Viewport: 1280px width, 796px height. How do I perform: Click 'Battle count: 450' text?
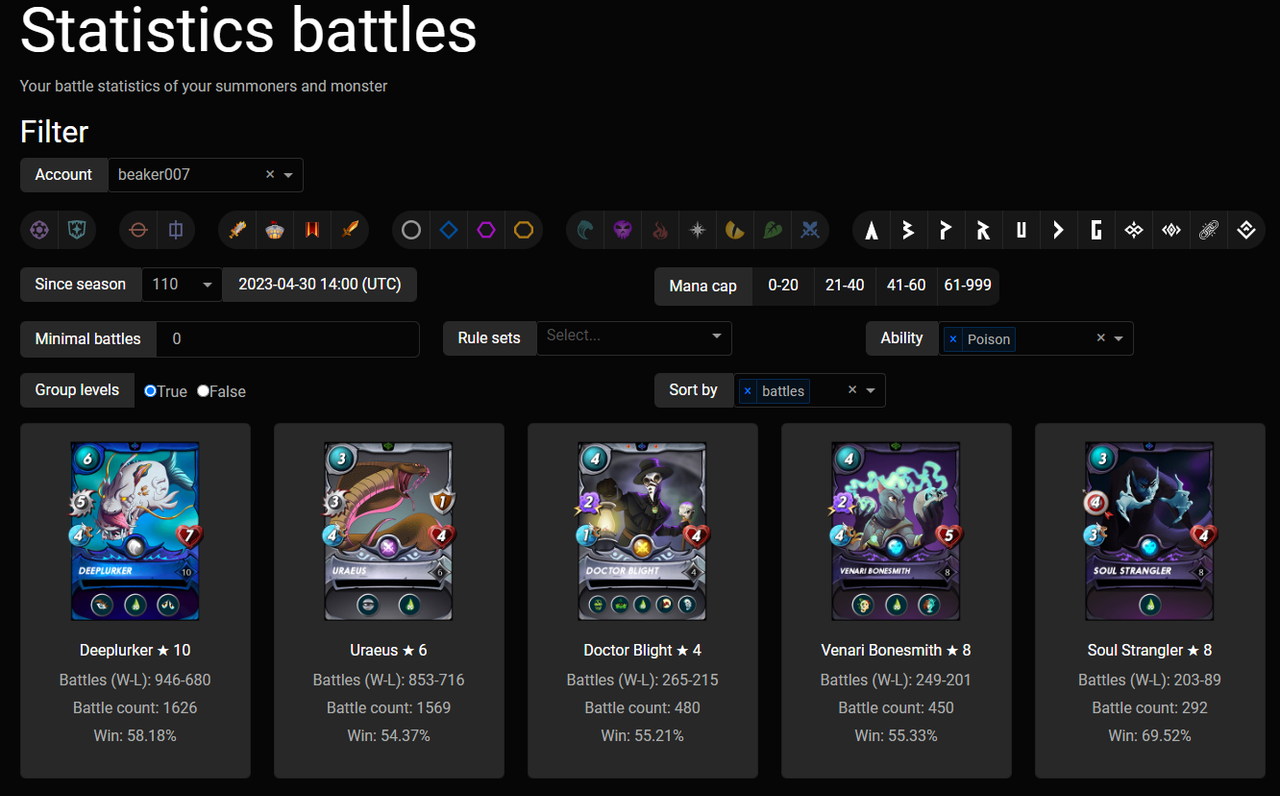pos(896,708)
